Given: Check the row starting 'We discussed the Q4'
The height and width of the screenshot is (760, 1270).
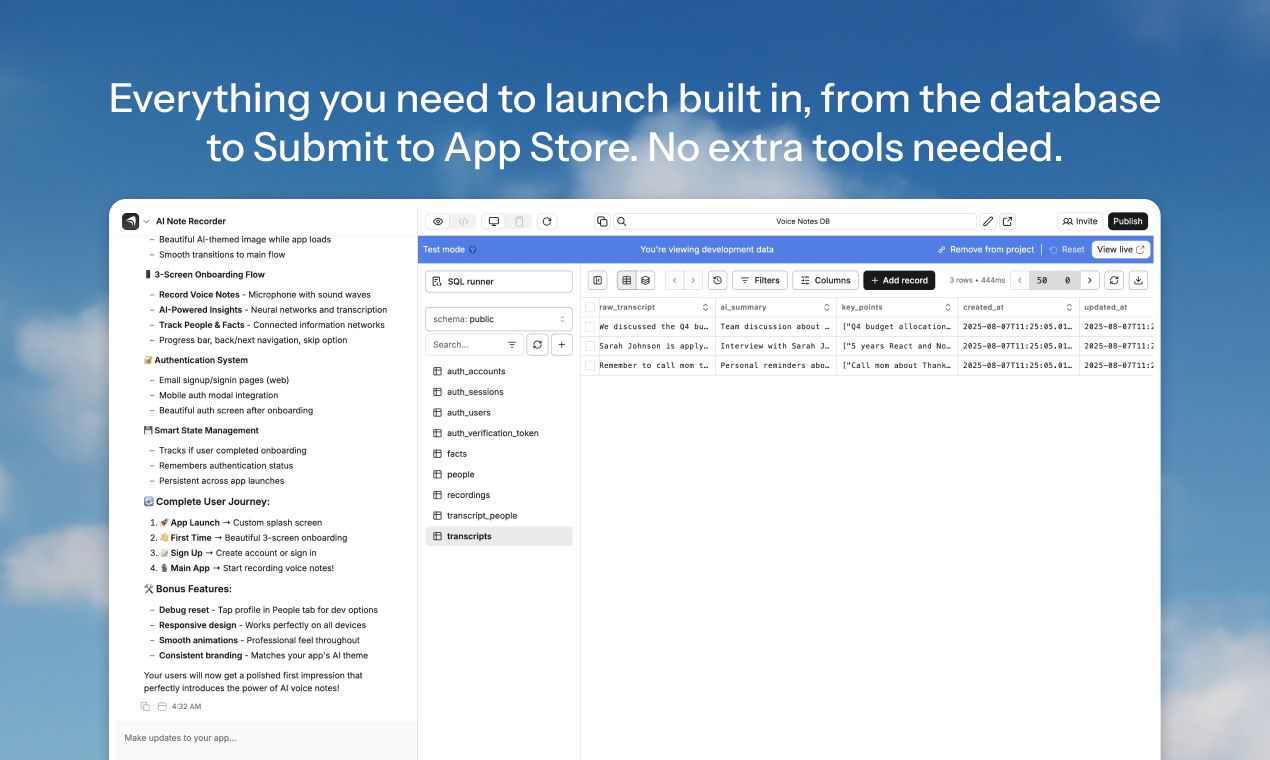Looking at the screenshot, I should coord(590,326).
